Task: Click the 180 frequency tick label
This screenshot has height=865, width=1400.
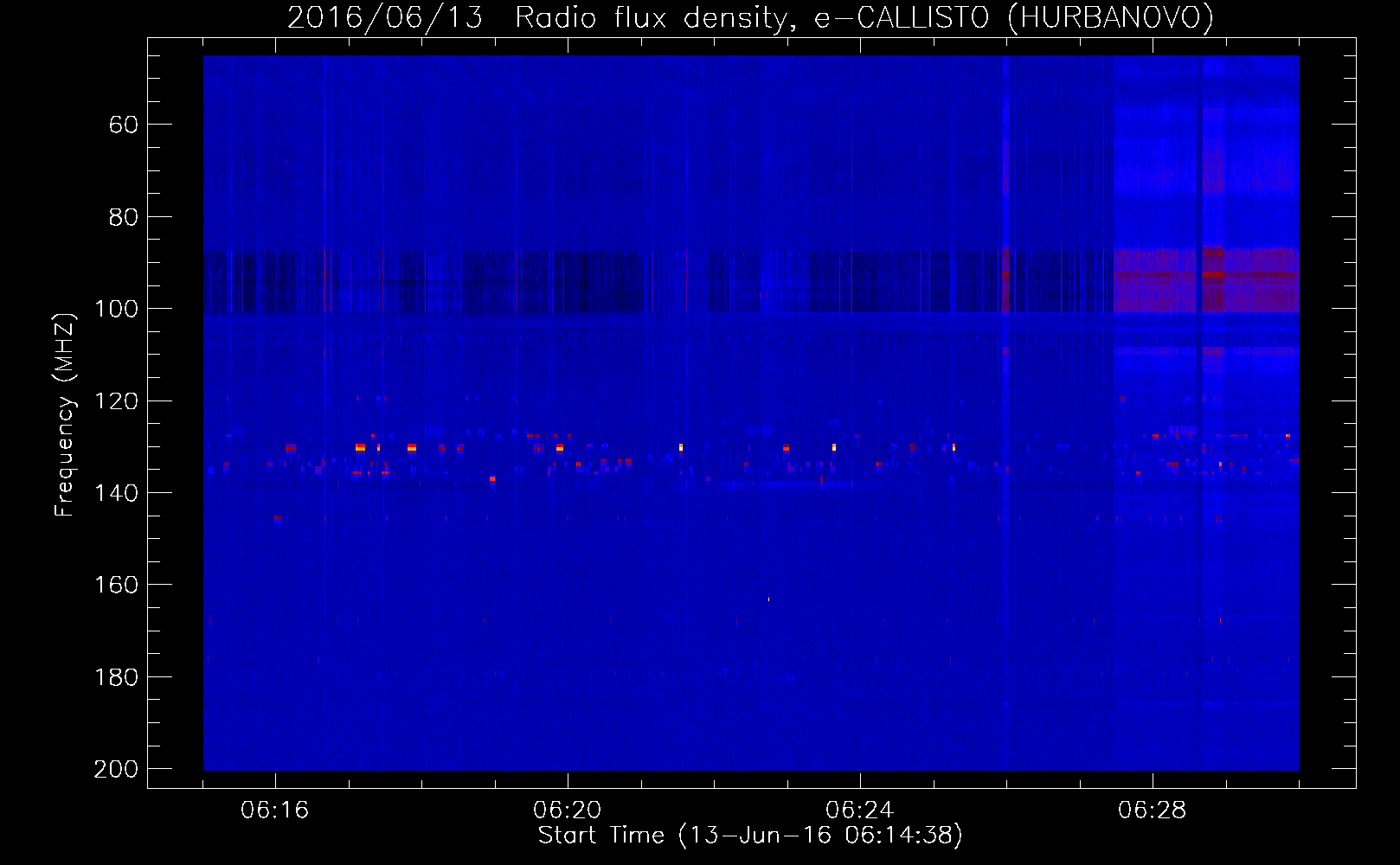Action: pyautogui.click(x=116, y=677)
